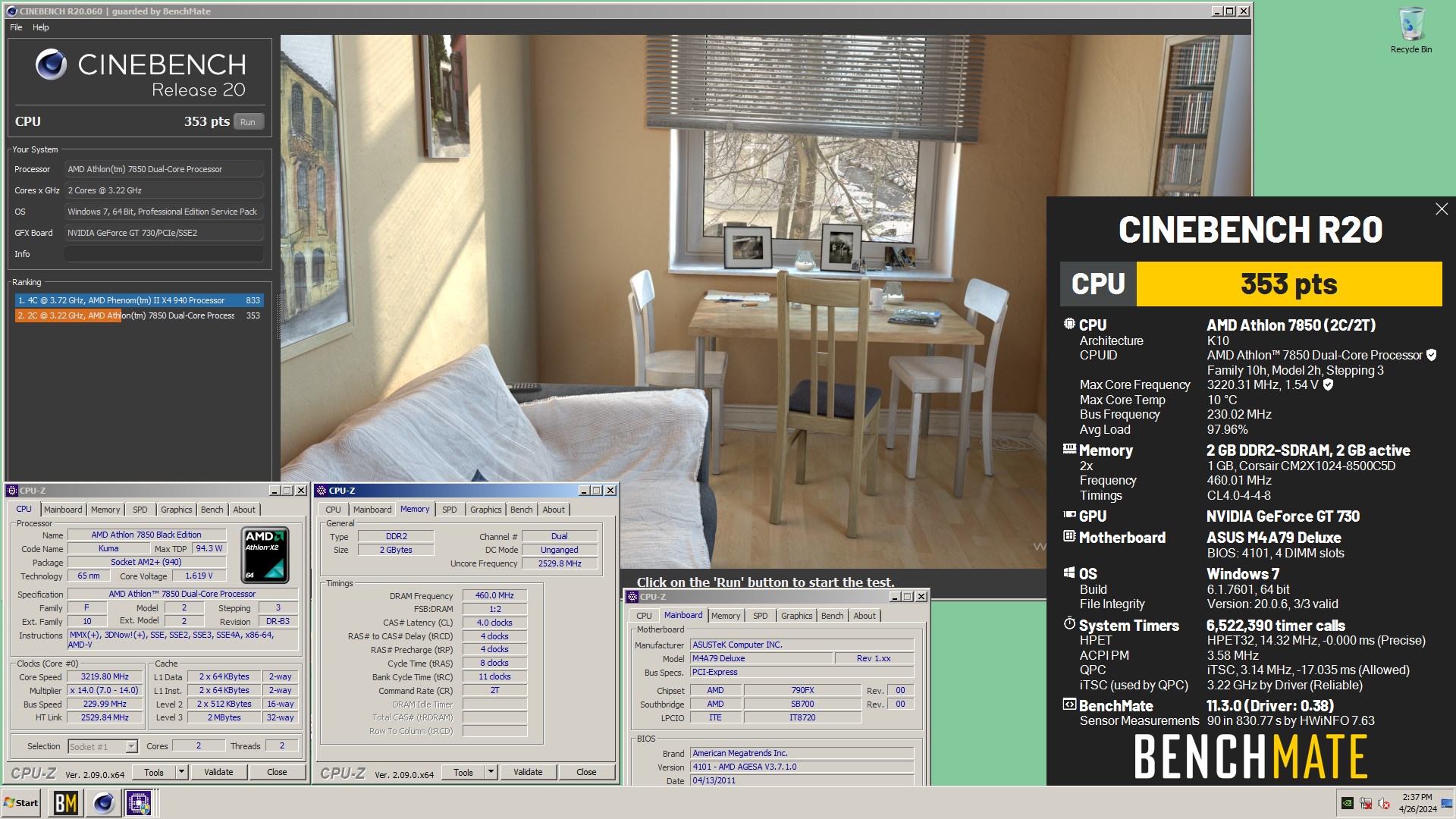The height and width of the screenshot is (819, 1456).
Task: Open the Memory tab in the Mainboard CPU-Z window
Action: click(726, 616)
